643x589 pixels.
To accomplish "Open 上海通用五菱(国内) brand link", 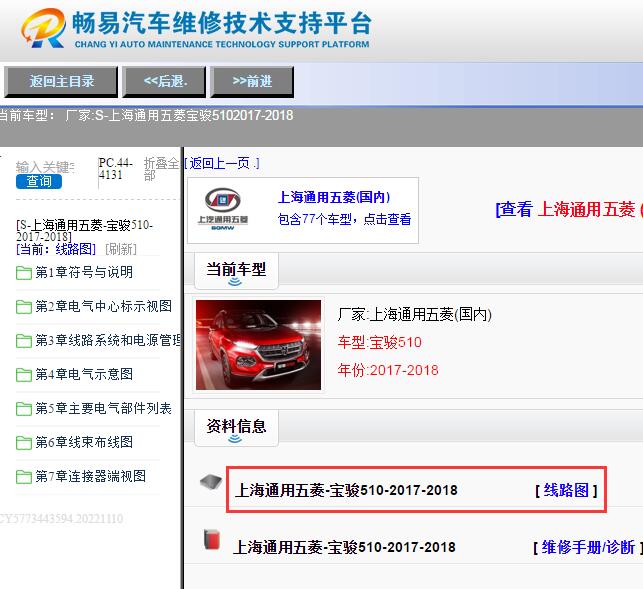I will [334, 197].
